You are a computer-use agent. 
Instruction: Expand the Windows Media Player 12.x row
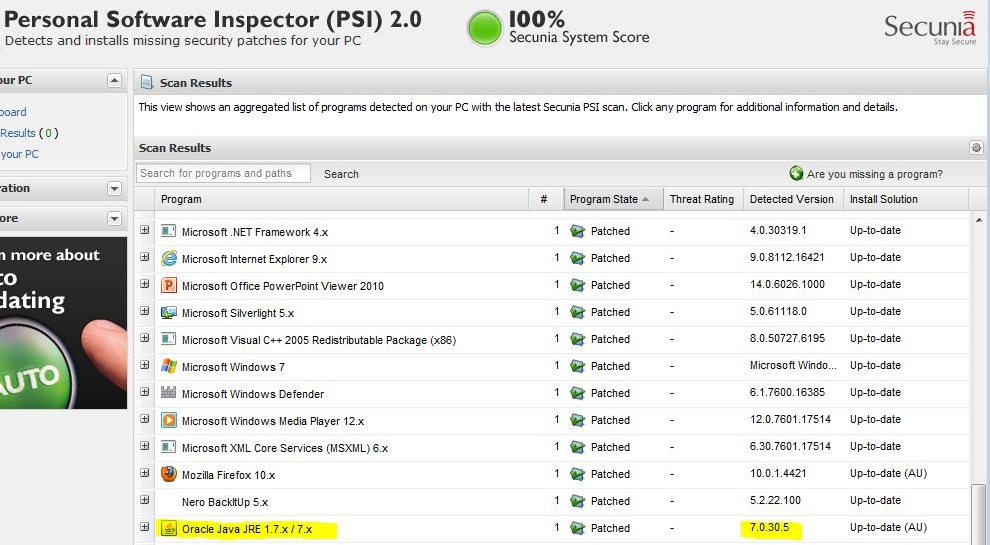point(145,419)
